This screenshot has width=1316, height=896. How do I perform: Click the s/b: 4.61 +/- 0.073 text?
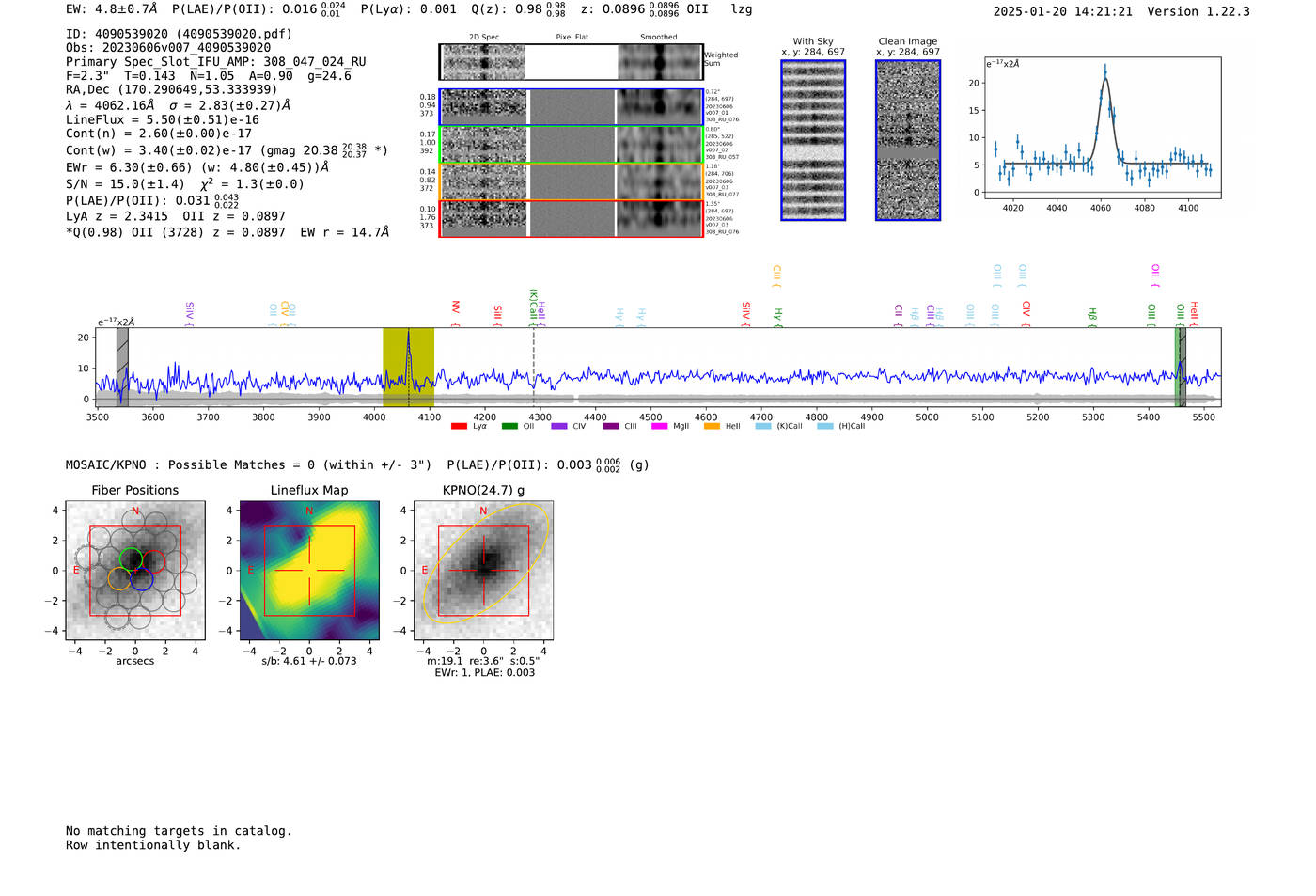309,661
